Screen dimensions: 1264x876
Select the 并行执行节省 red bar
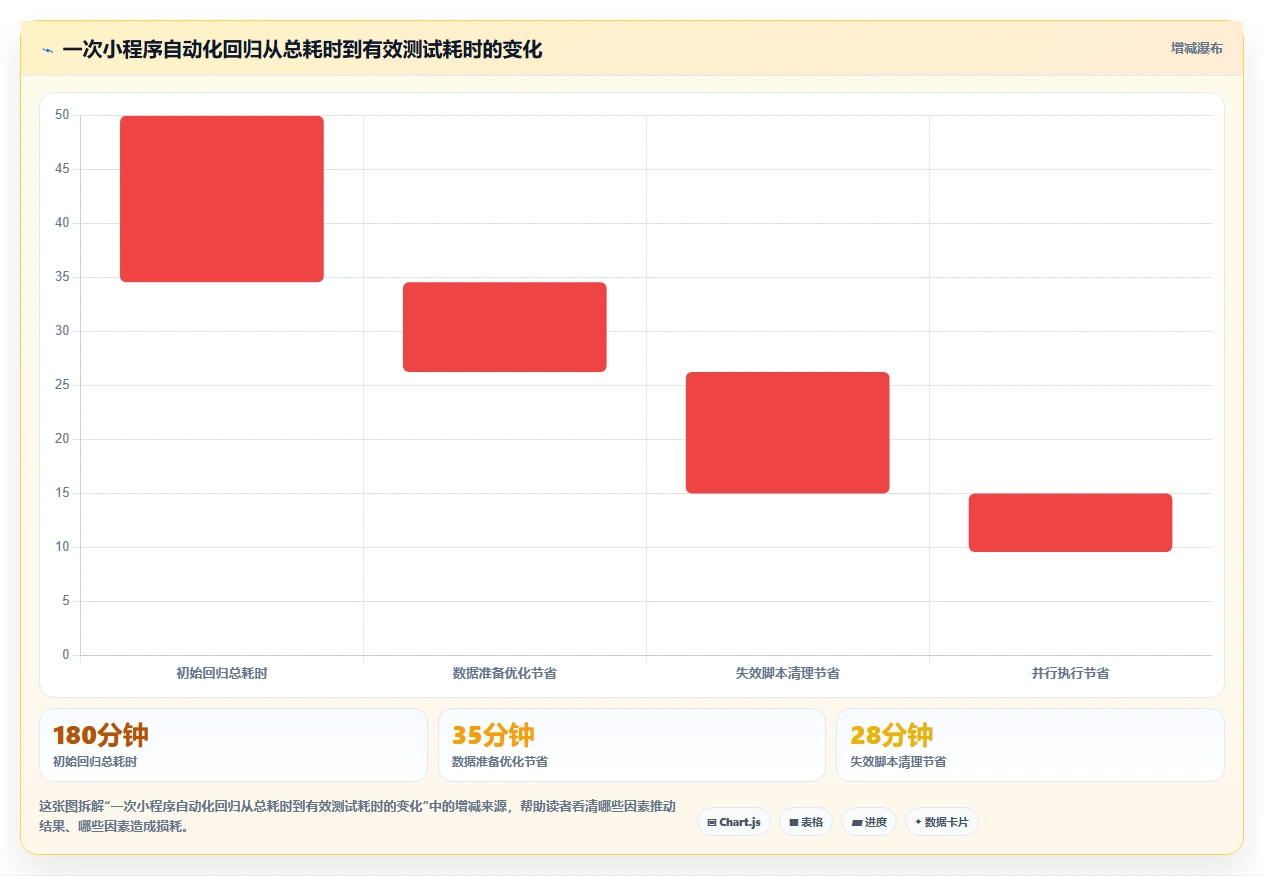[x=1071, y=522]
